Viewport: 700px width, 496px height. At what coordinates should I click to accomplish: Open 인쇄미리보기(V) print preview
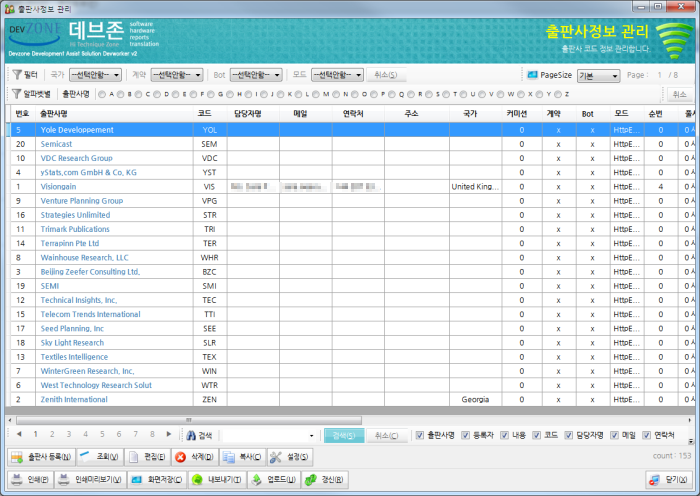(x=91, y=479)
